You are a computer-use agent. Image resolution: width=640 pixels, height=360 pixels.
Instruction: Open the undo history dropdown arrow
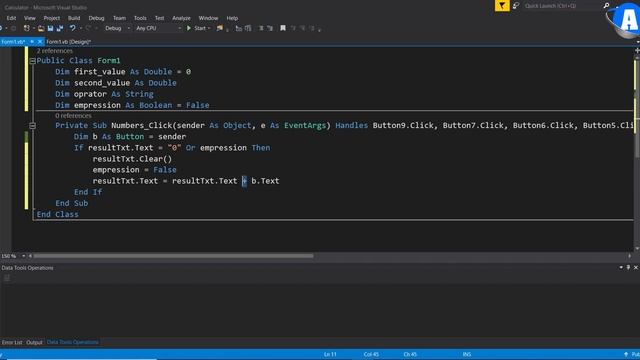coord(80,28)
